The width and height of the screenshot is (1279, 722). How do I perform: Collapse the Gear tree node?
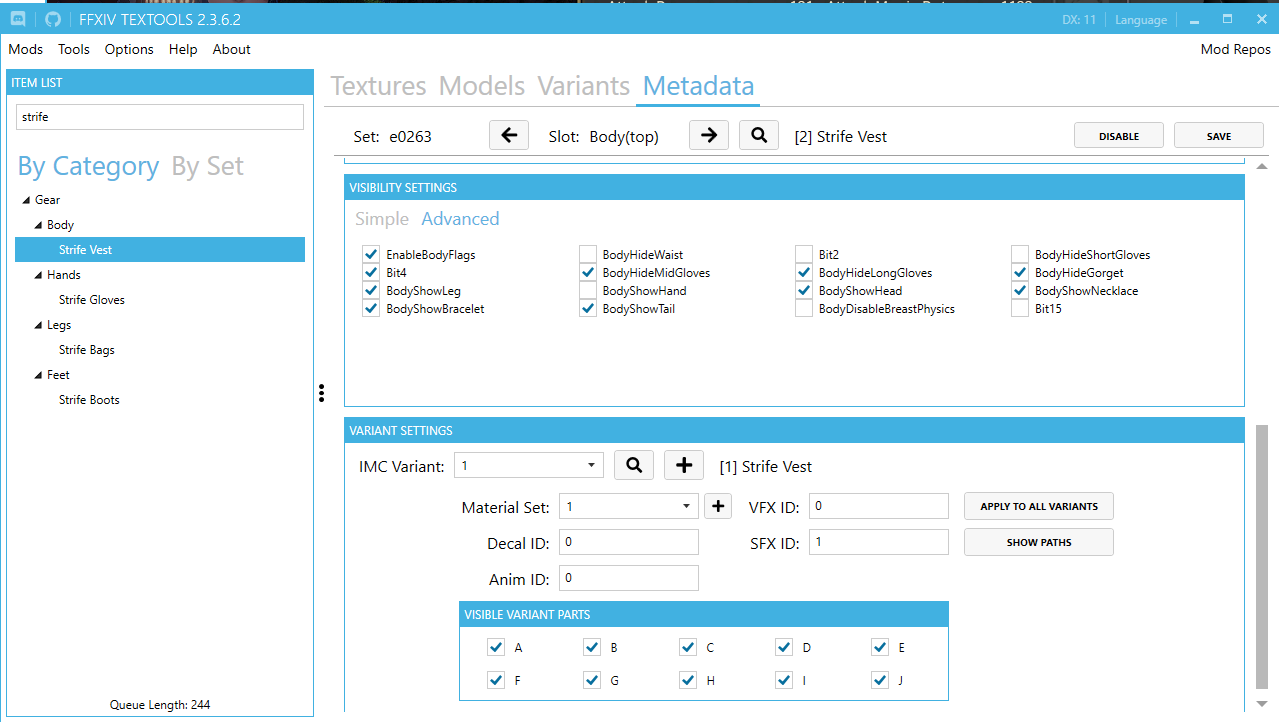[26, 200]
